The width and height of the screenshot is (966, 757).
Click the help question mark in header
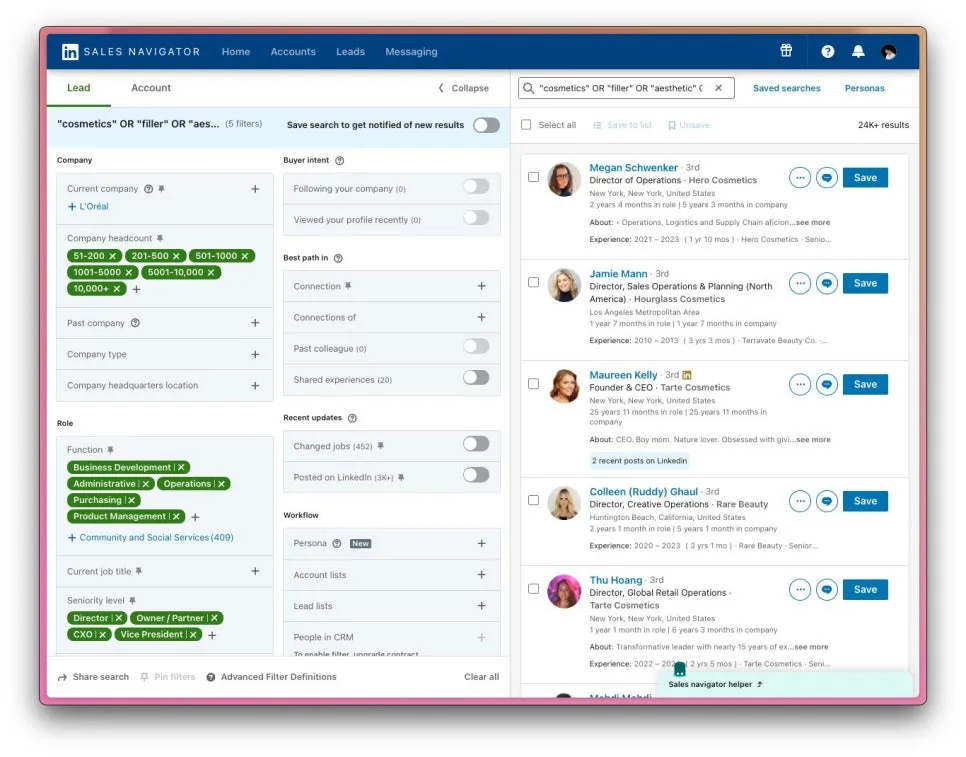(827, 52)
